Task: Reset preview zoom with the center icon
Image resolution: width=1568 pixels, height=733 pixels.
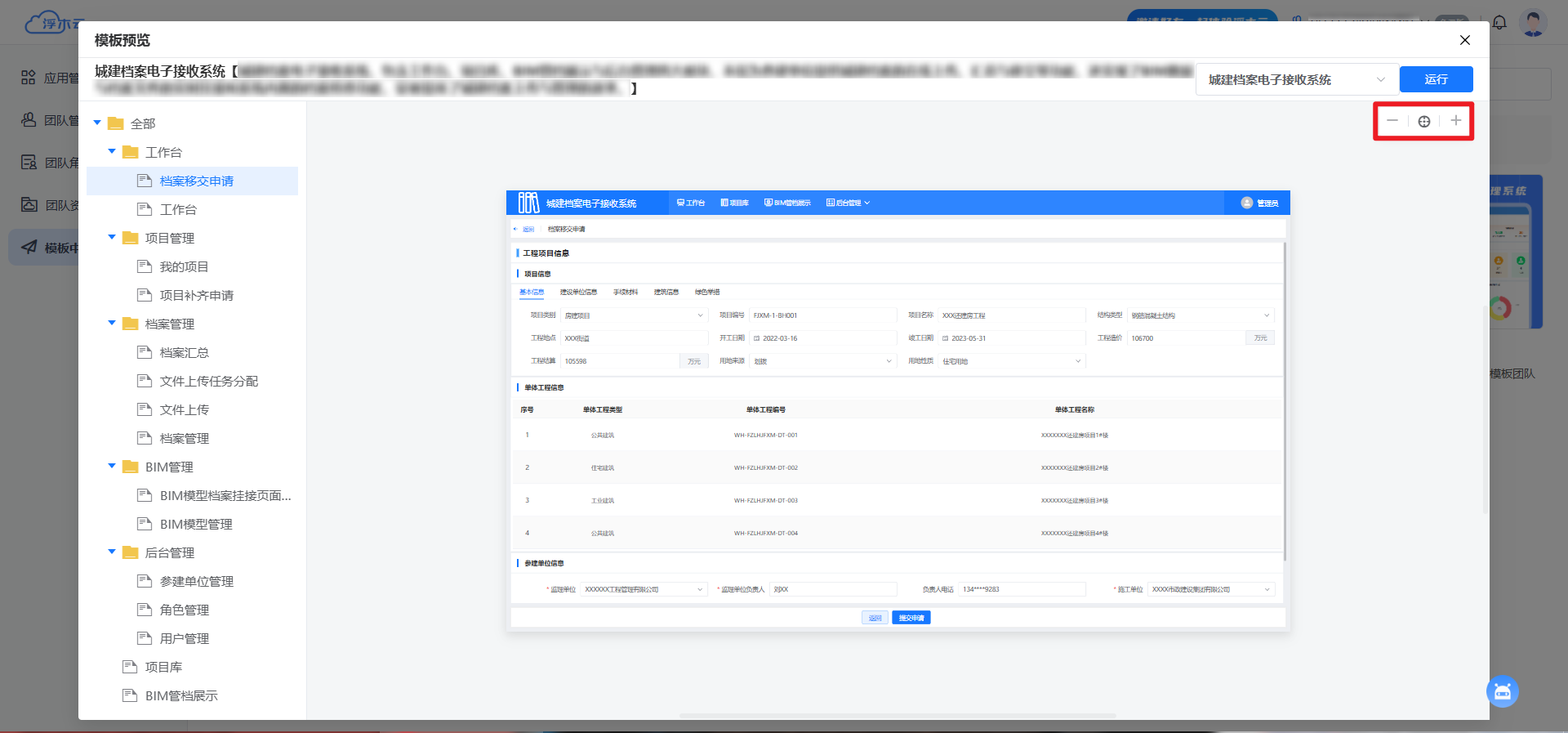Action: 1423,121
